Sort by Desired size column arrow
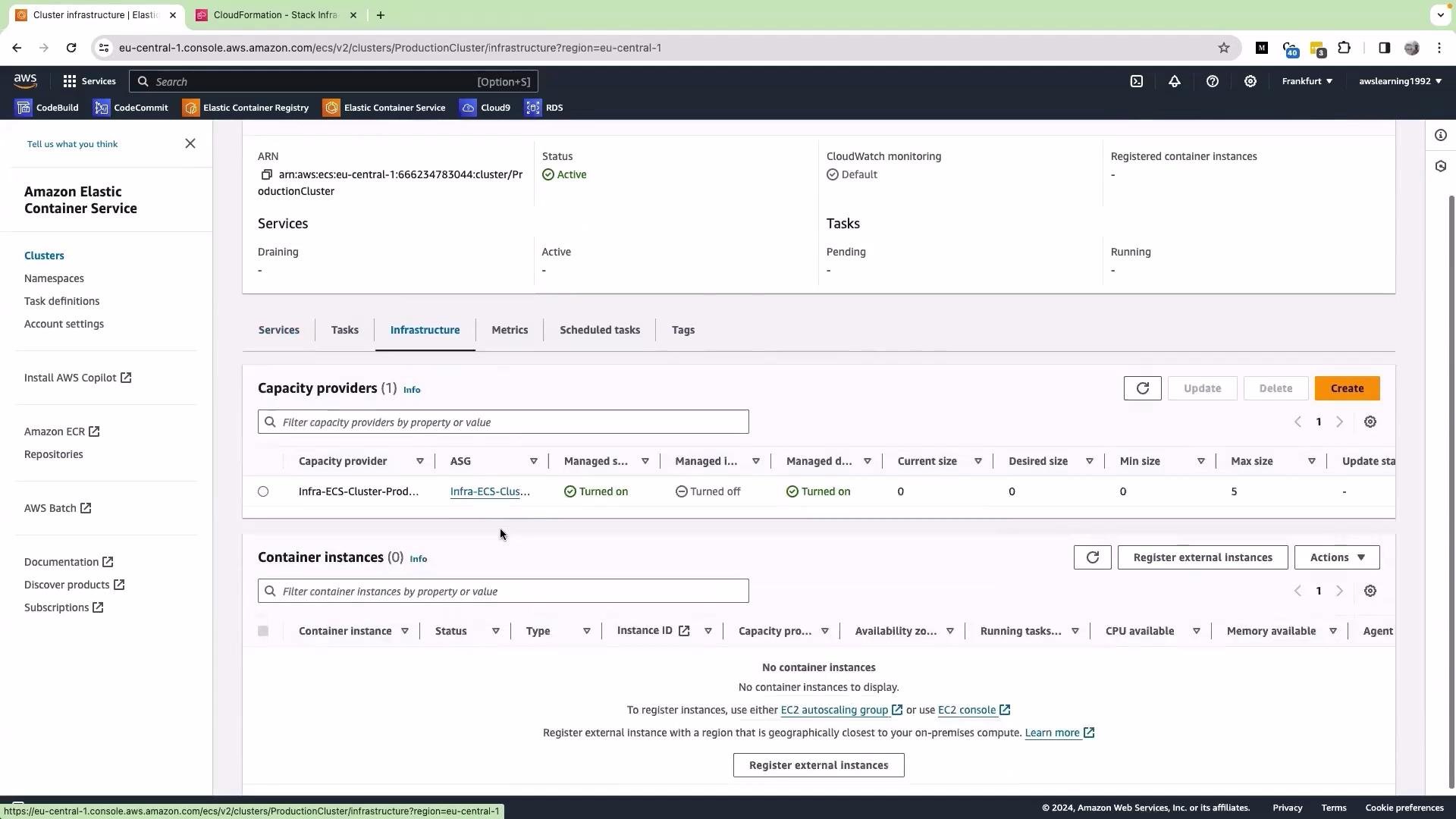Viewport: 1456px width, 819px height. 1089,461
